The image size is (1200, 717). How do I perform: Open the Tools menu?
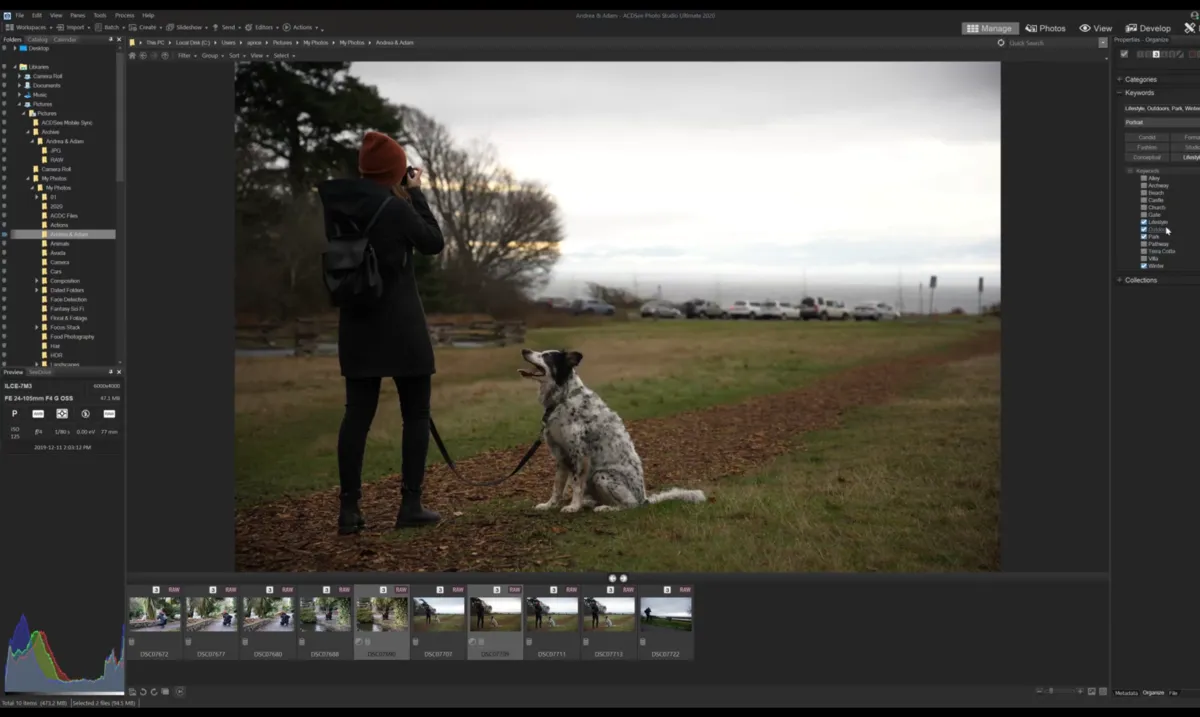[x=99, y=15]
